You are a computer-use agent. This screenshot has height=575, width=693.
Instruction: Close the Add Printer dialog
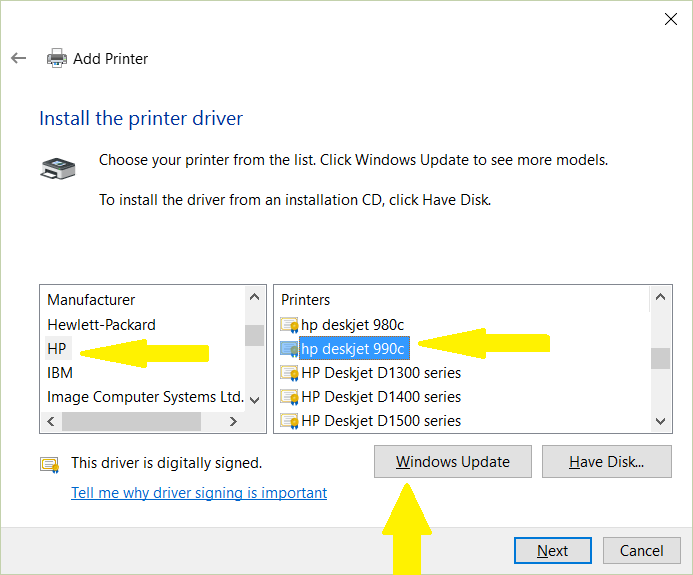click(670, 19)
